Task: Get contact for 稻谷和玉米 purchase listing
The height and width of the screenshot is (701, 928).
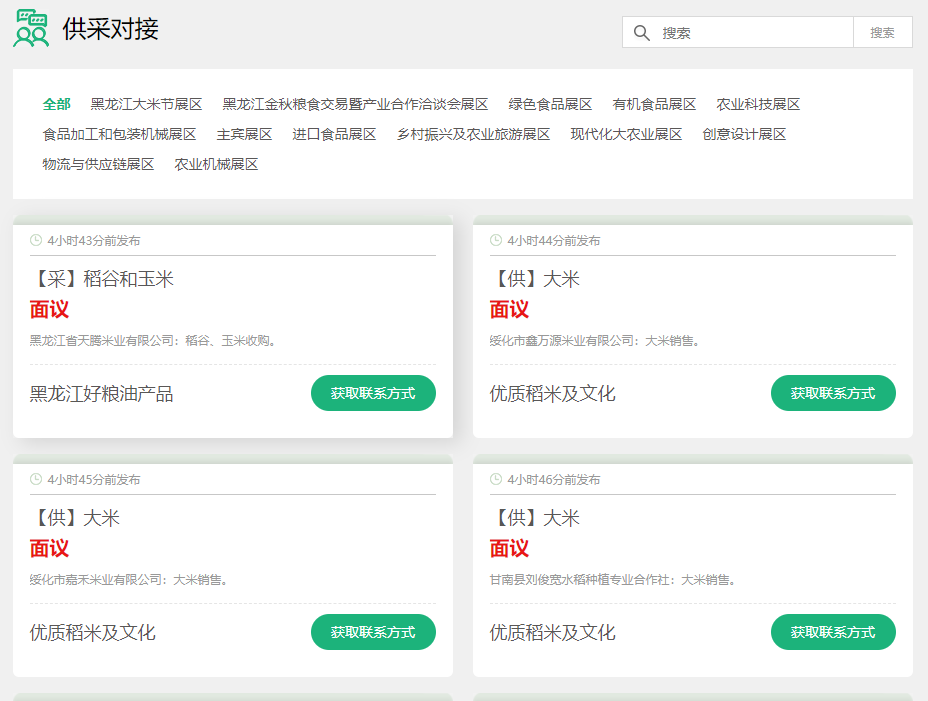Action: pyautogui.click(x=373, y=393)
